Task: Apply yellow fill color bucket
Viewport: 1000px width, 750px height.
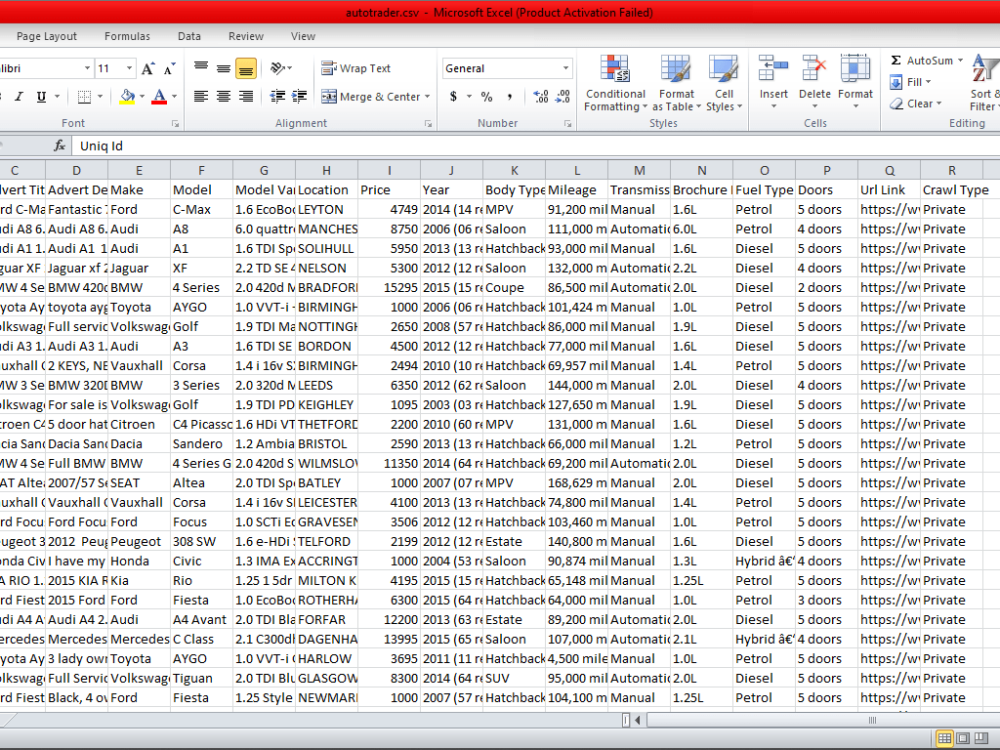Action: pyautogui.click(x=127, y=96)
